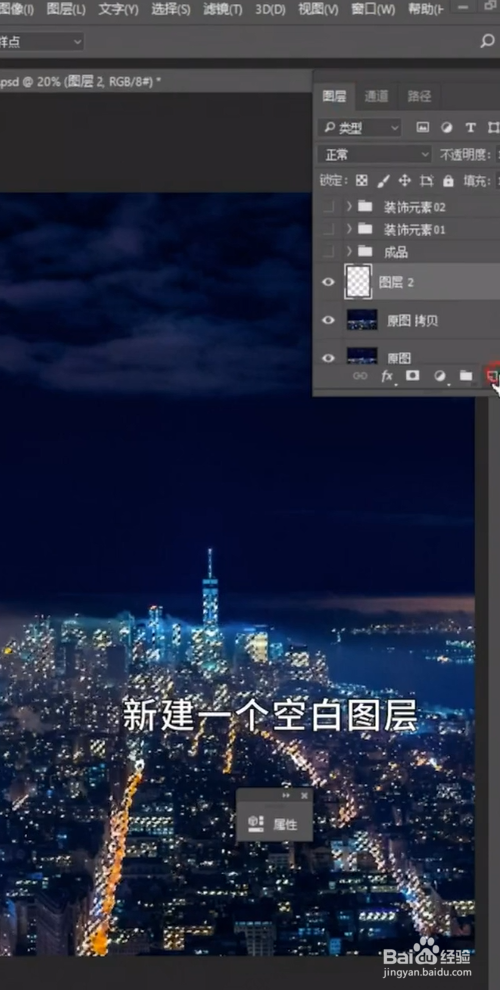Lock artboard nesting icon

(427, 181)
